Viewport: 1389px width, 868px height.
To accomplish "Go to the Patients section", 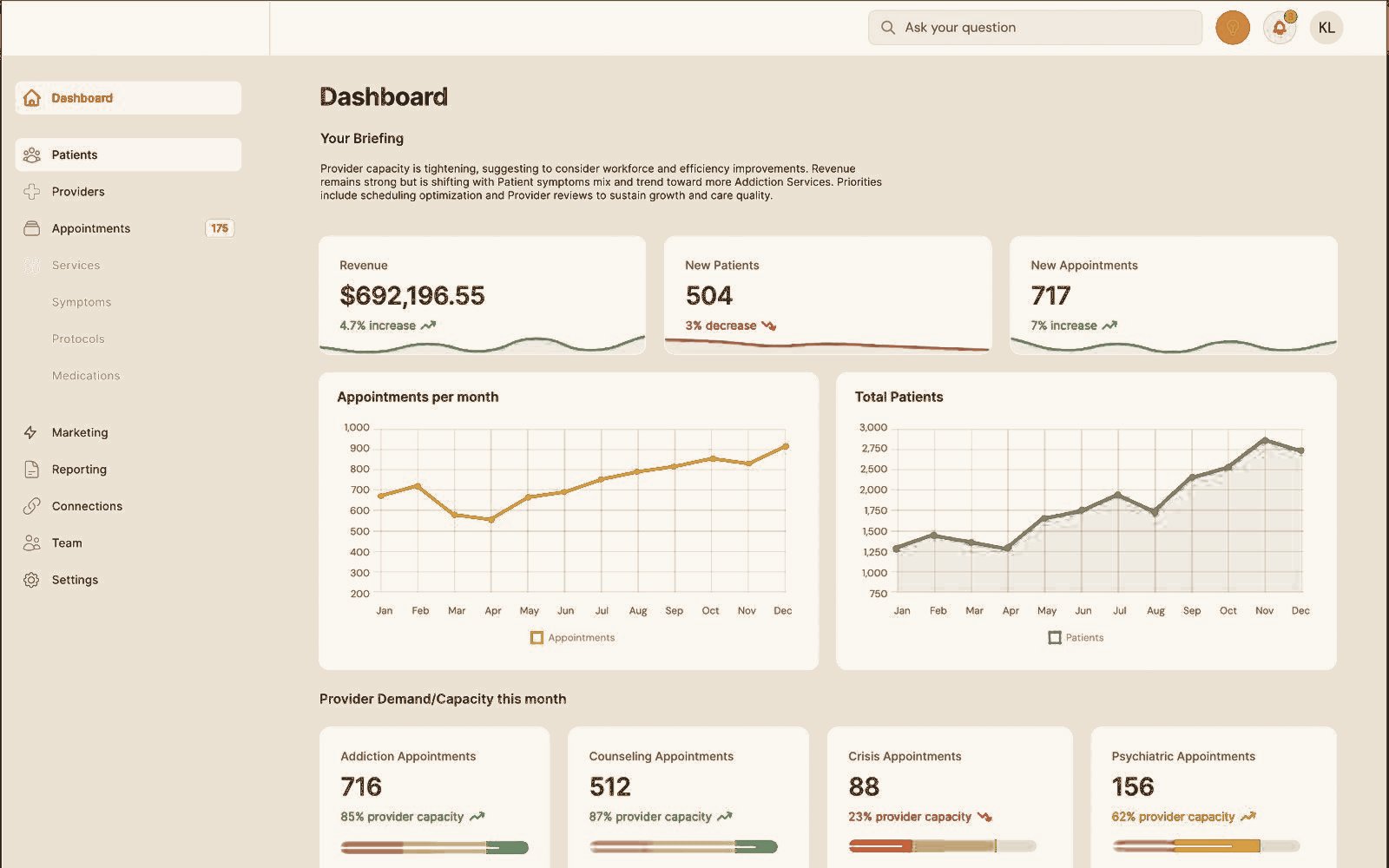I will 128,155.
